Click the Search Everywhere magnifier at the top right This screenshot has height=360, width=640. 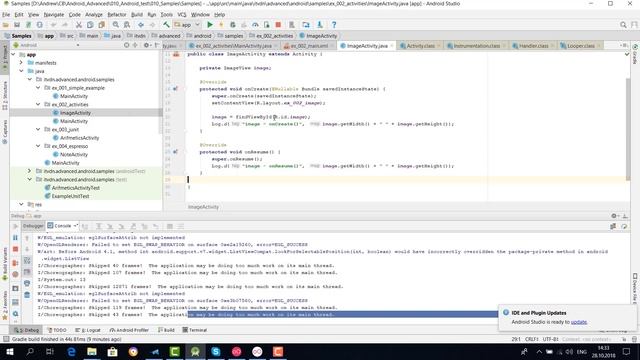tap(623, 25)
